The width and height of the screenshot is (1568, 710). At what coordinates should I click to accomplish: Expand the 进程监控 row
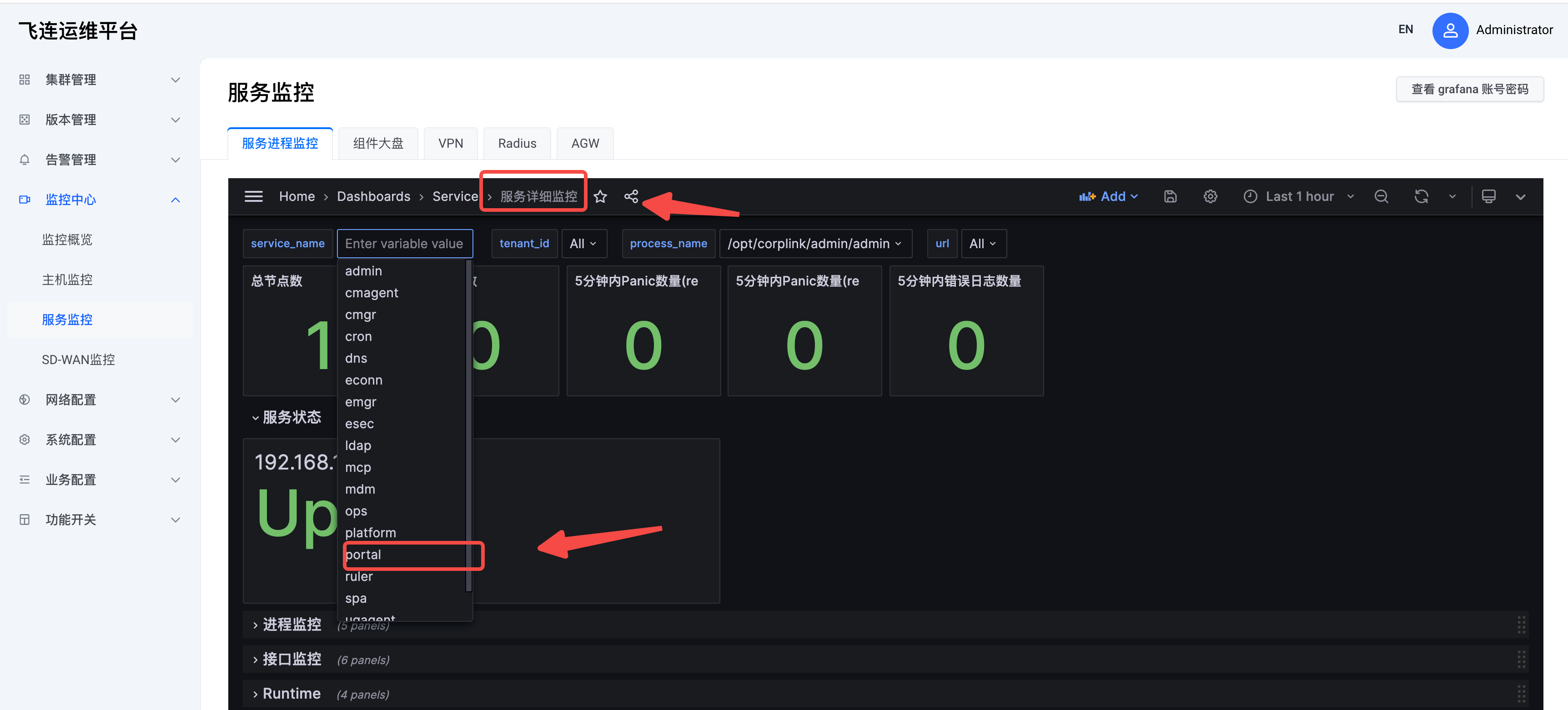[x=291, y=624]
